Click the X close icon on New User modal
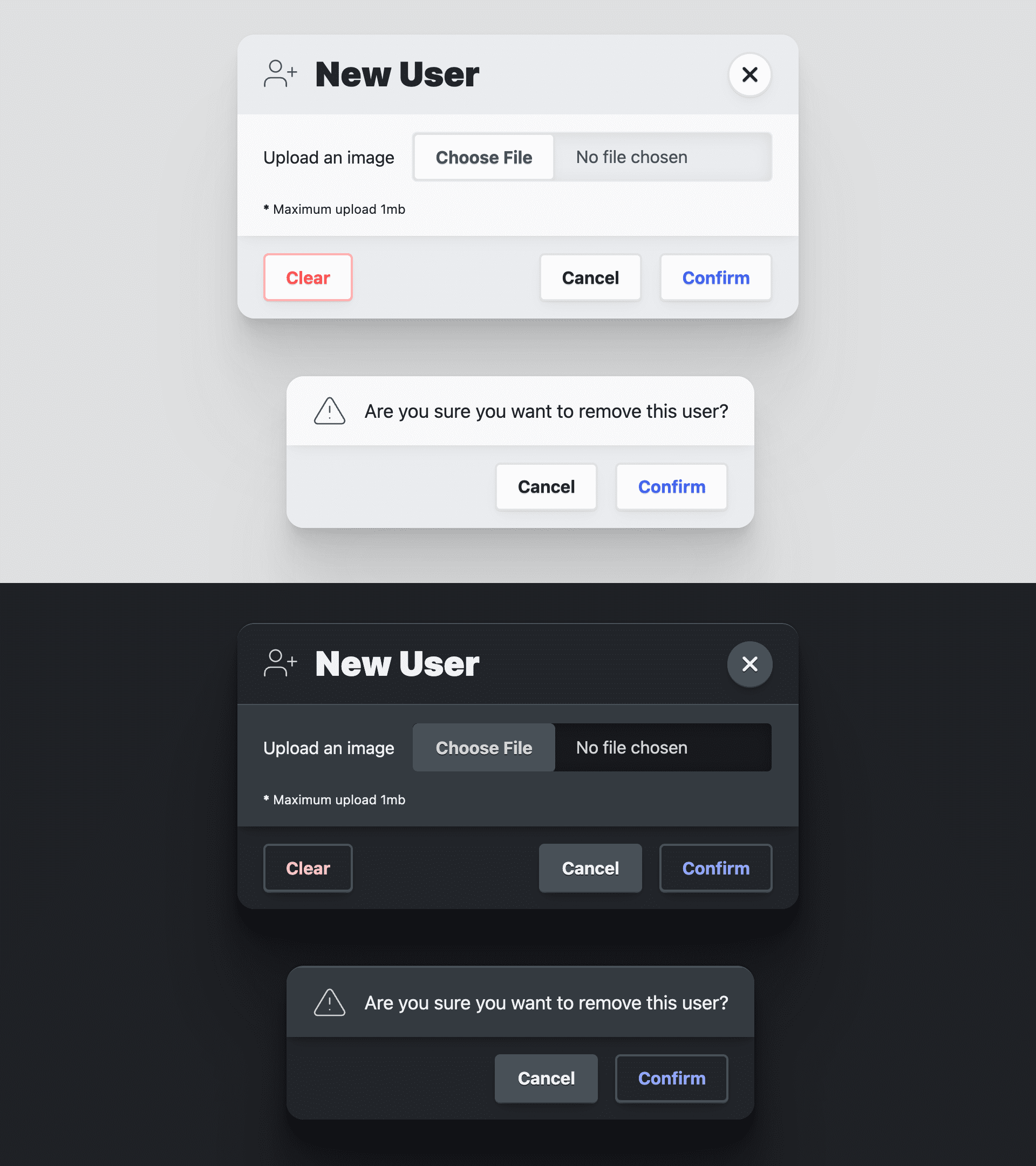 coord(750,74)
